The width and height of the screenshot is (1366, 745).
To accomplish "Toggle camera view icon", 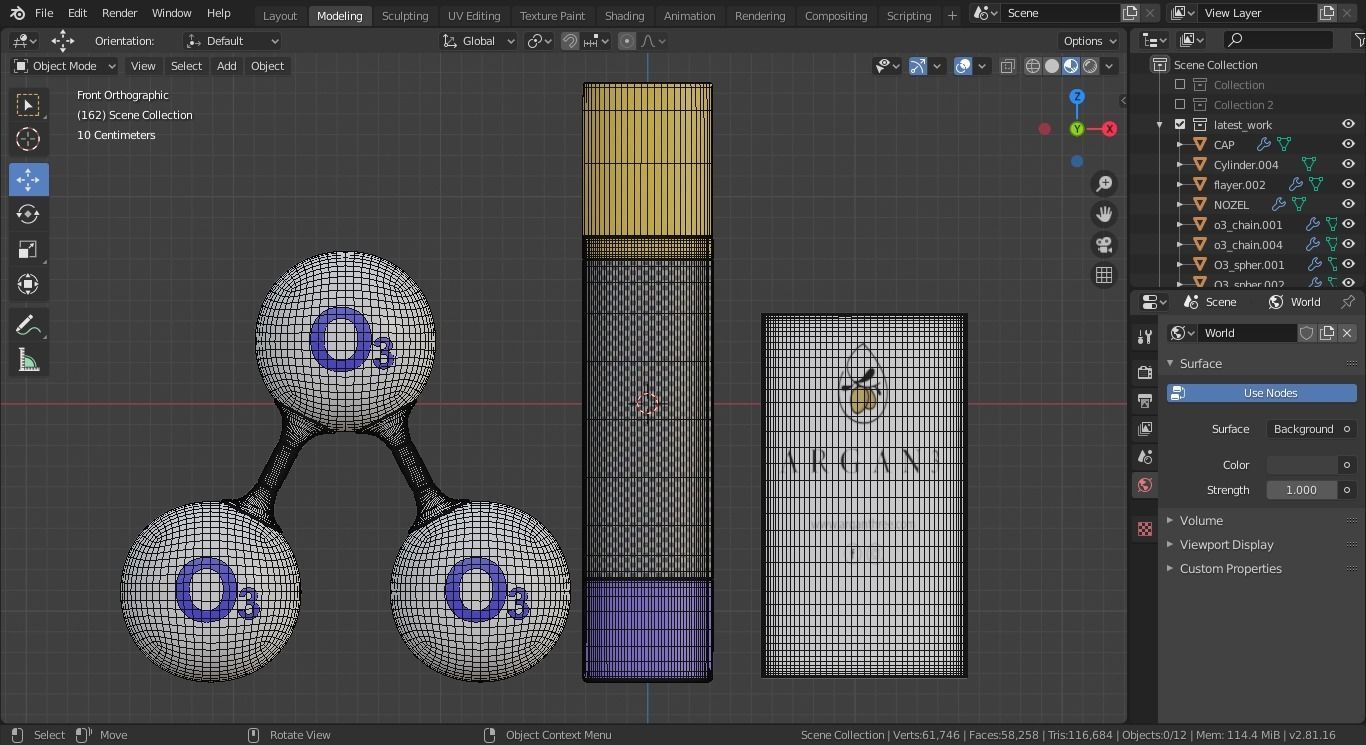I will (1104, 245).
